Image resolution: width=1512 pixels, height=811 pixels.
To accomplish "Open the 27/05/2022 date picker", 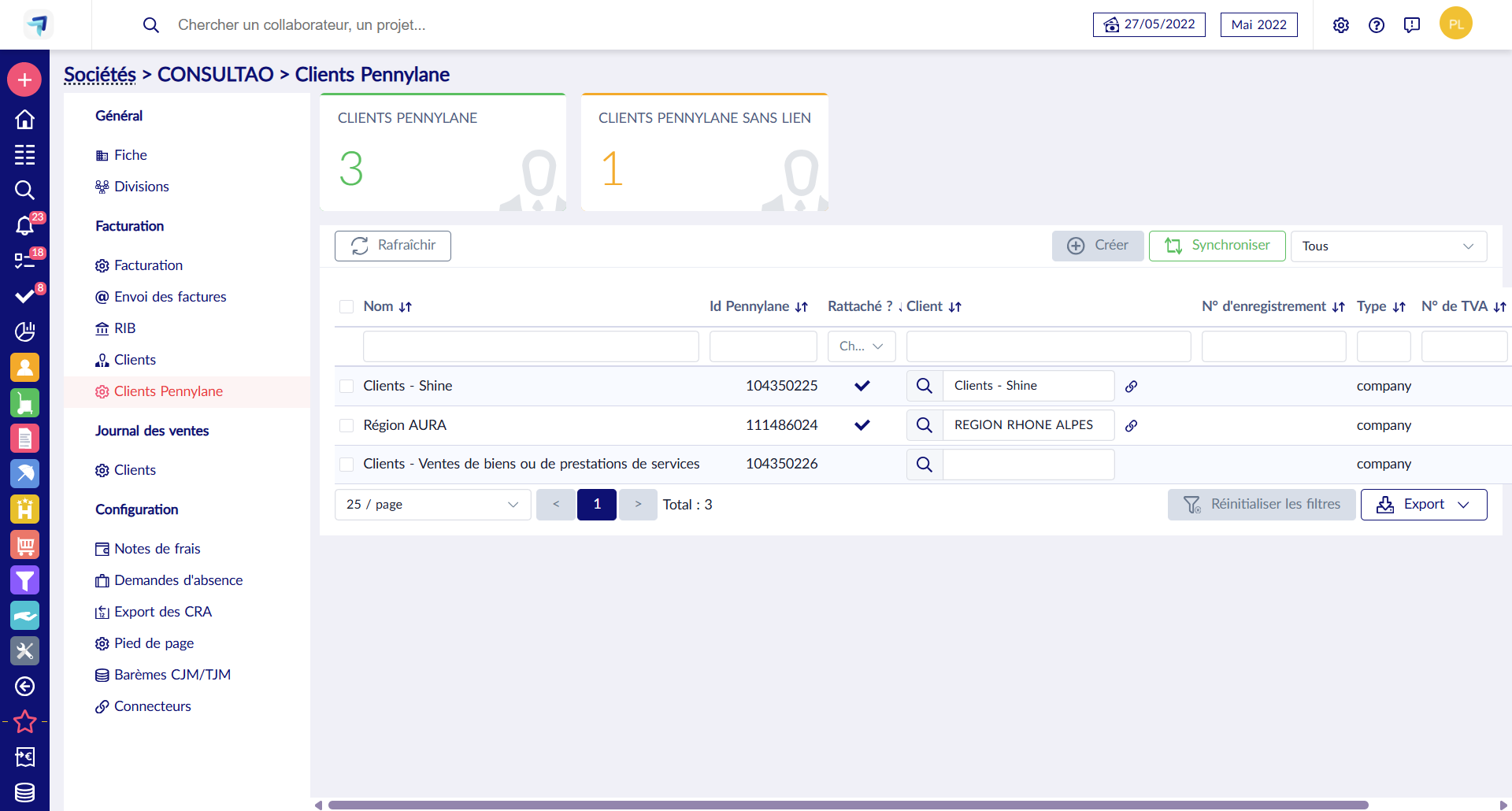I will (x=1149, y=24).
